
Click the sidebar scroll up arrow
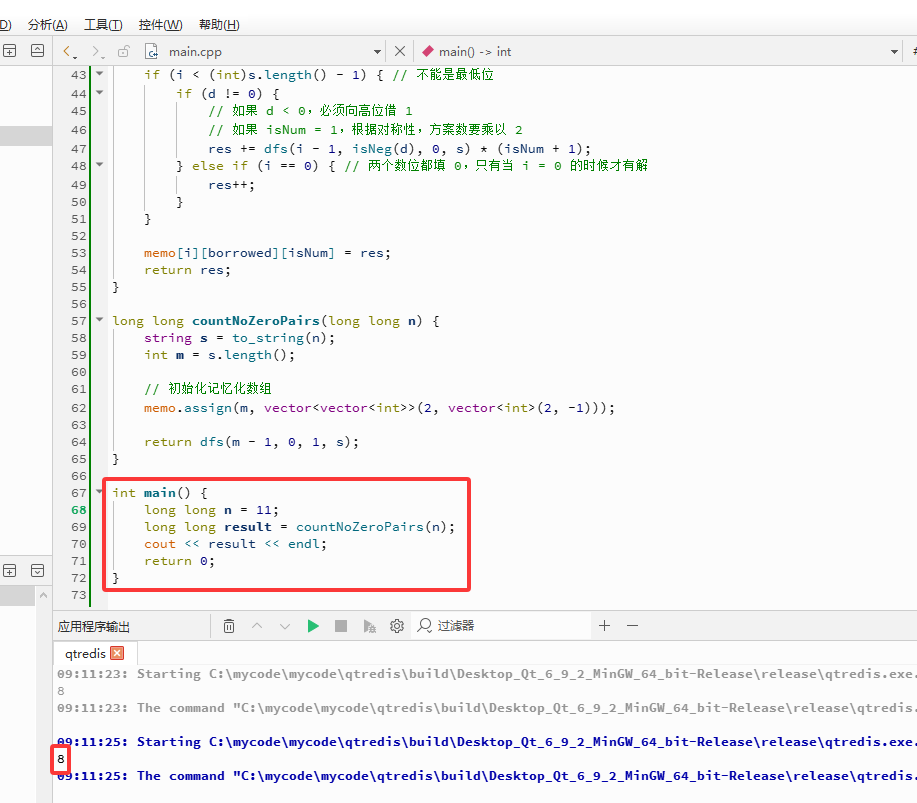43,596
